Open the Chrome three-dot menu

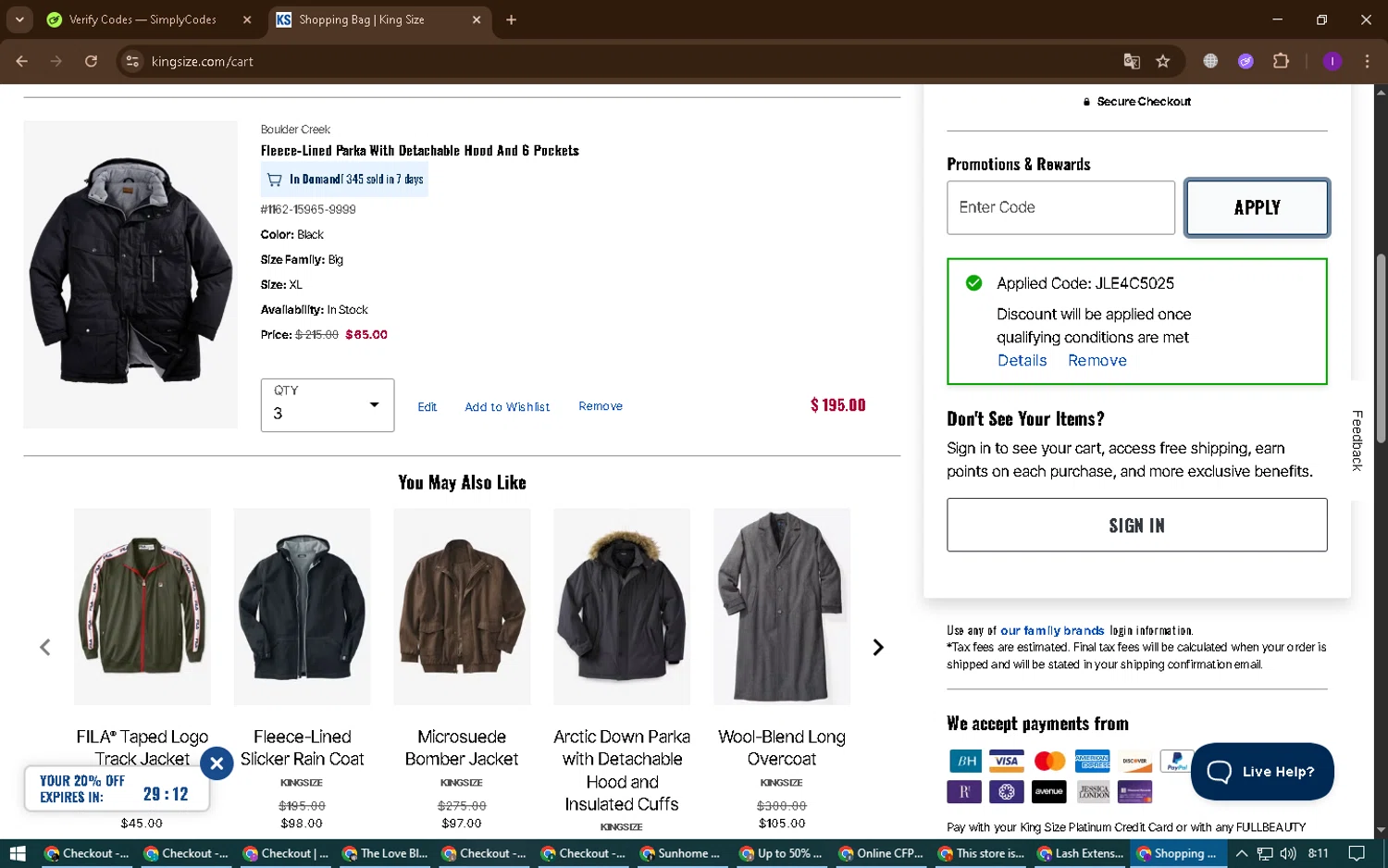(1367, 61)
